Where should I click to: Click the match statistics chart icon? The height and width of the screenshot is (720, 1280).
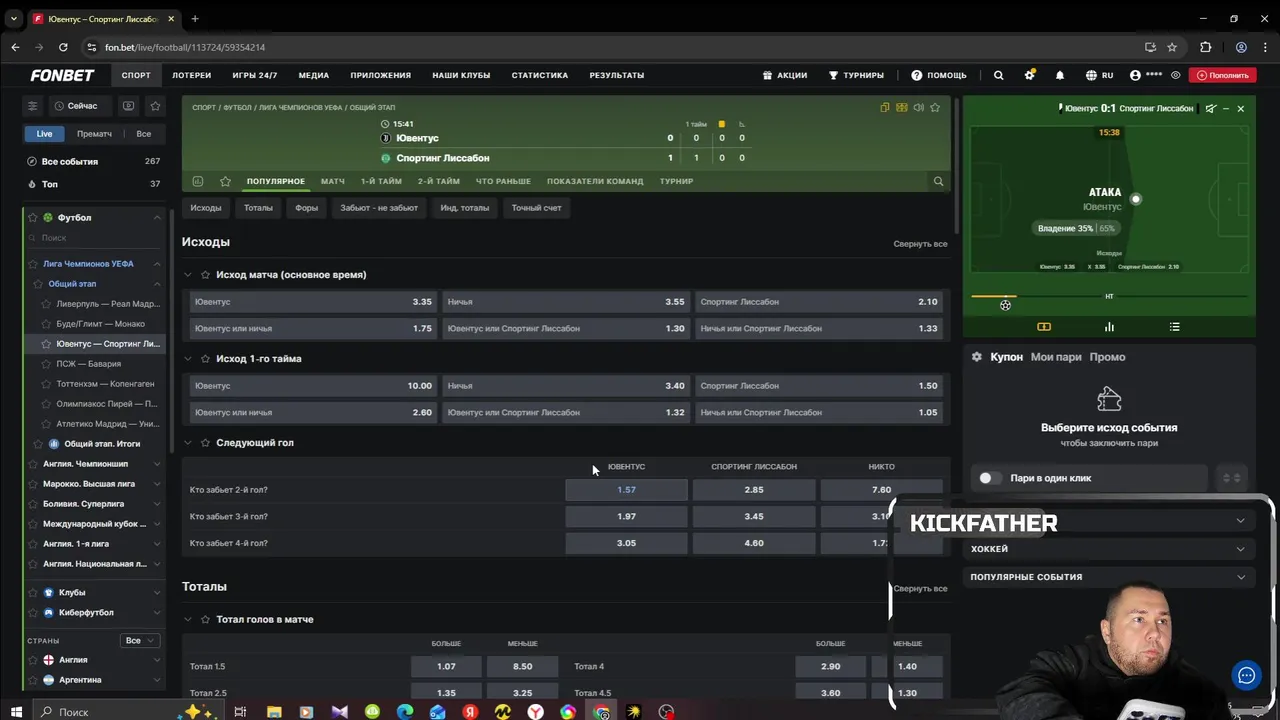click(x=197, y=181)
